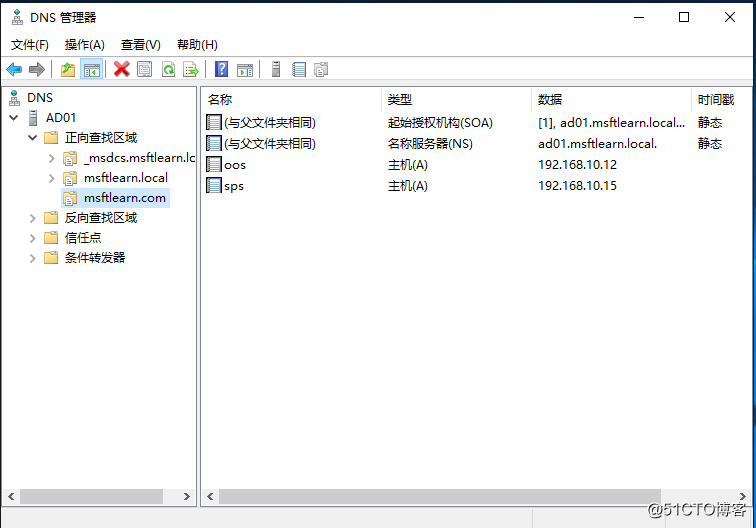This screenshot has width=756, height=528.
Task: Open the 文件(F) menu
Action: 30,45
